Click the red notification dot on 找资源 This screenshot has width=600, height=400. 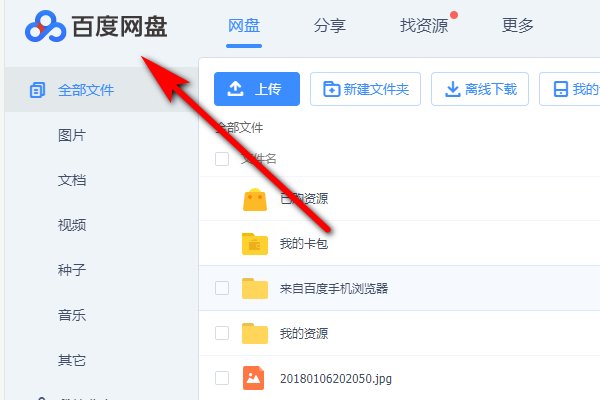coord(454,15)
